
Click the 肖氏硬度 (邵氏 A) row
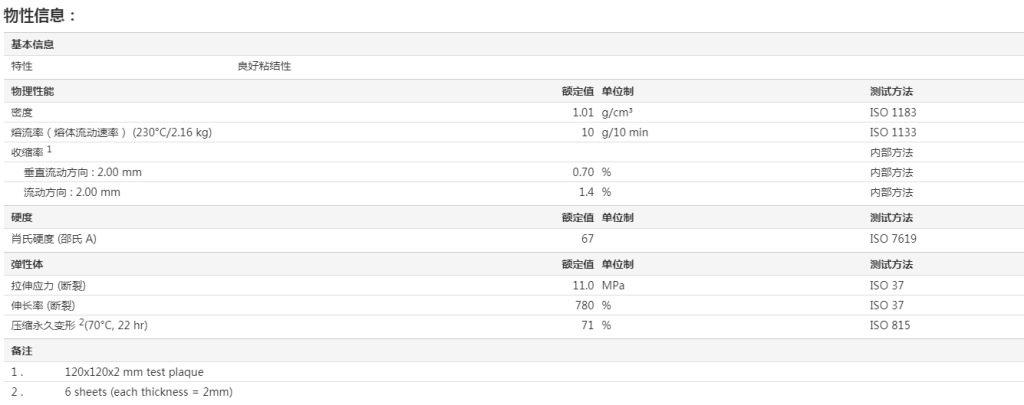coord(512,238)
